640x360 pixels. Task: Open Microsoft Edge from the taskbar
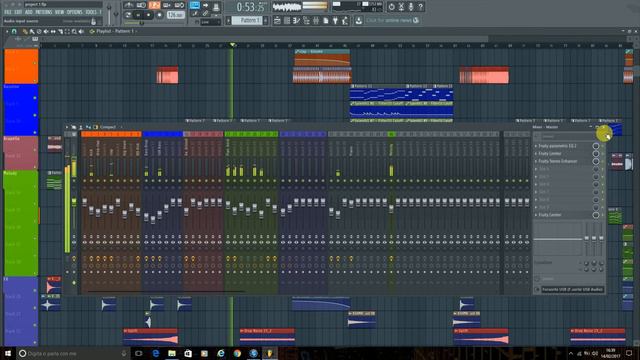point(156,353)
